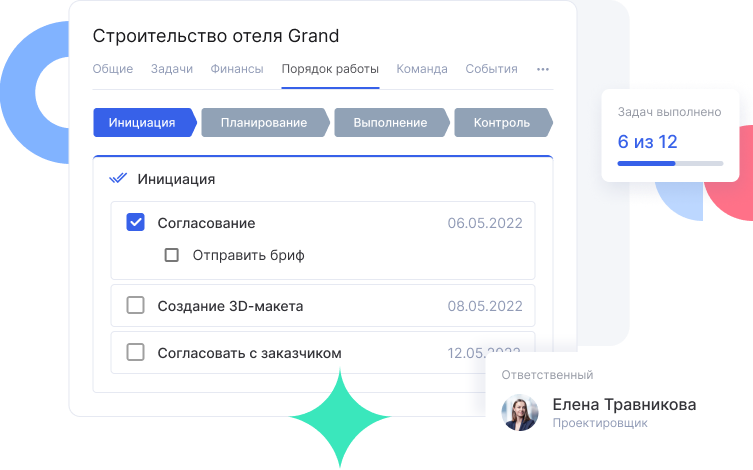Switch to the События tab

[x=491, y=69]
